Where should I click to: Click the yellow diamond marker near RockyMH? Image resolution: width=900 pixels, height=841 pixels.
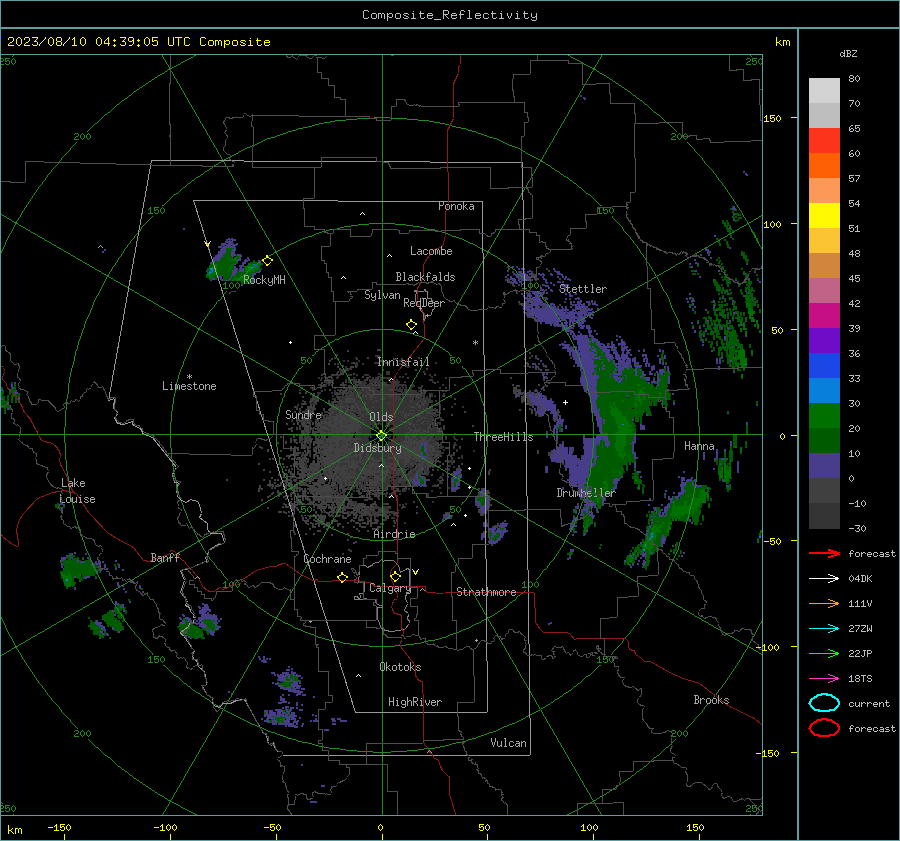(267, 261)
